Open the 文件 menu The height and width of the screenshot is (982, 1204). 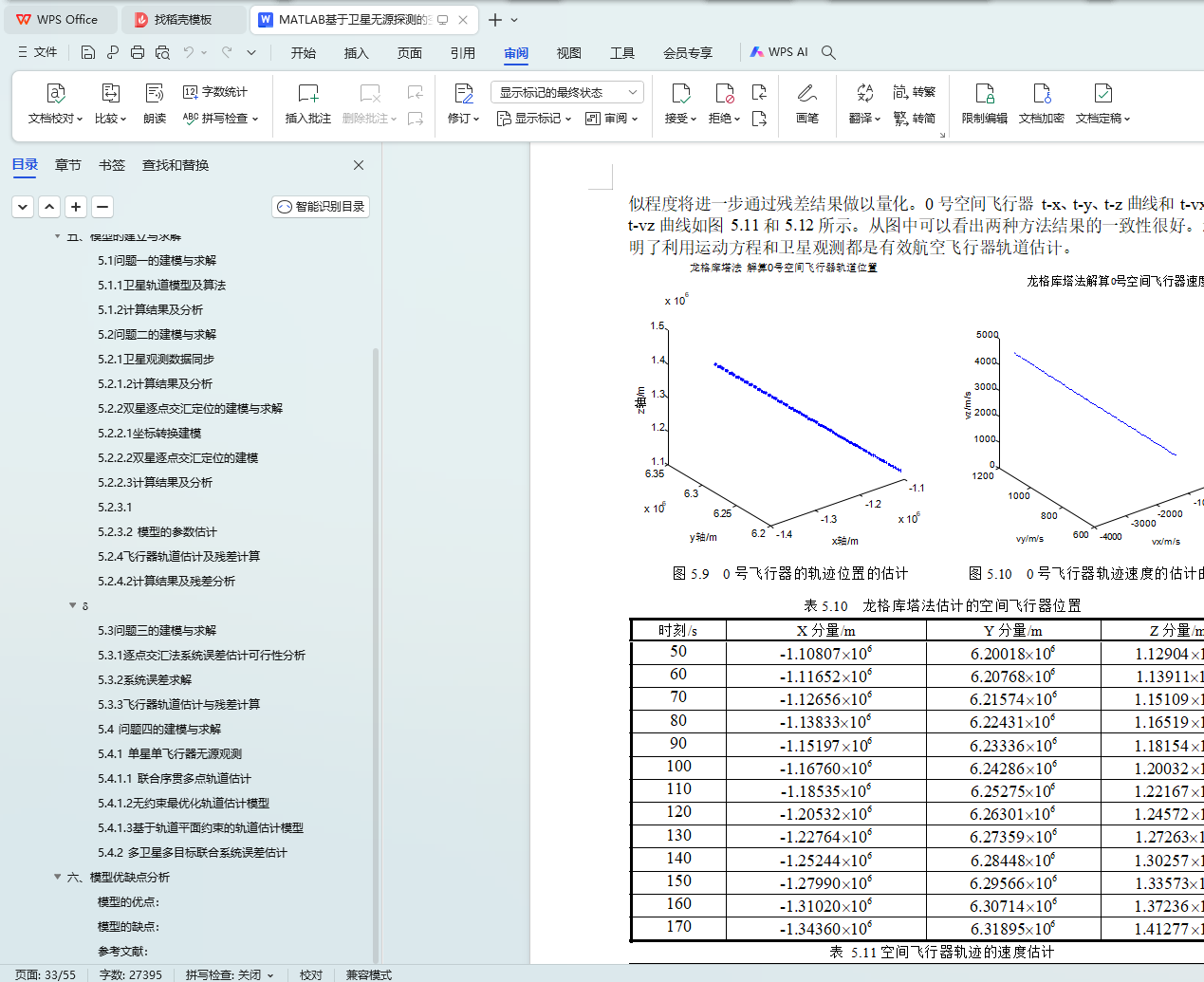pos(37,52)
